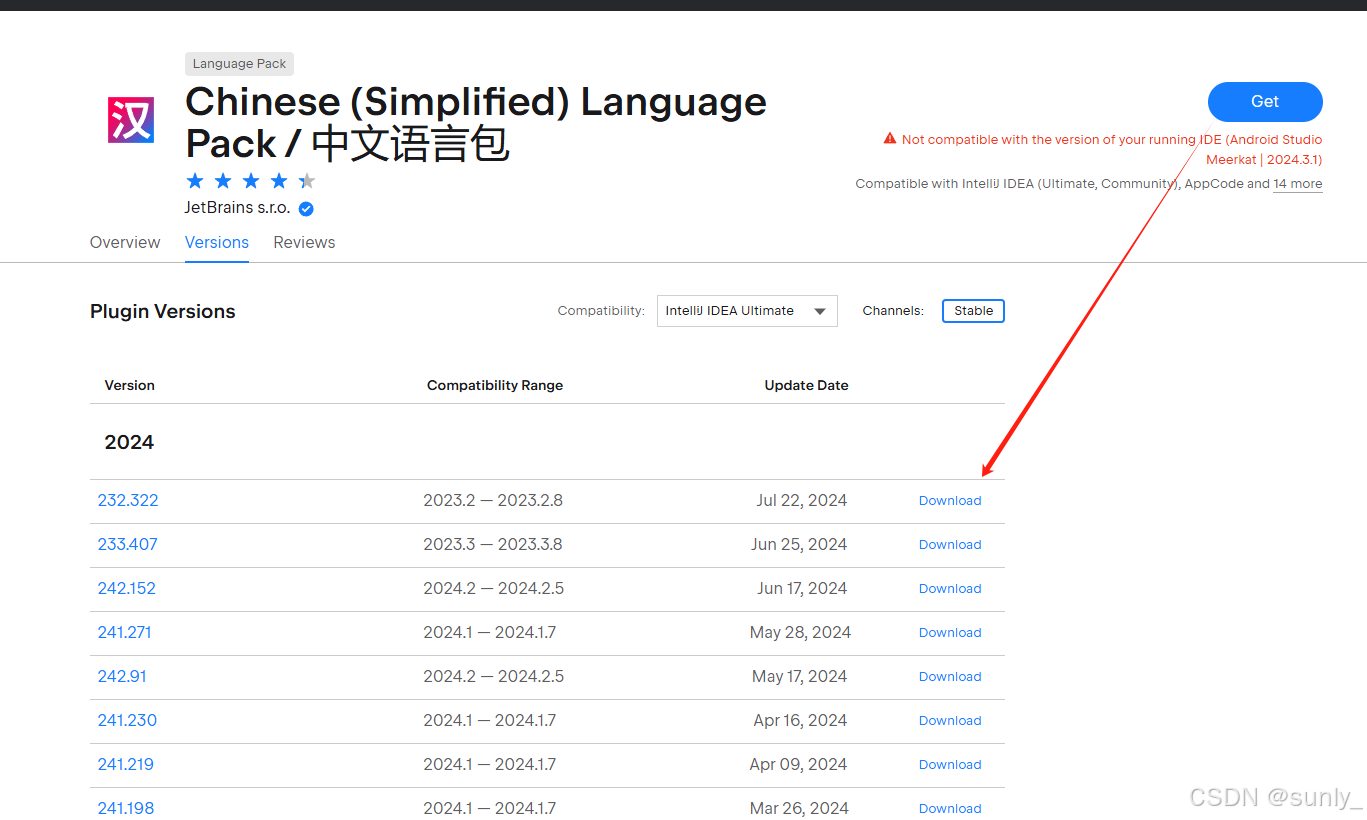
Task: Click the 'Apr 16, 2024' update date
Action: point(801,720)
